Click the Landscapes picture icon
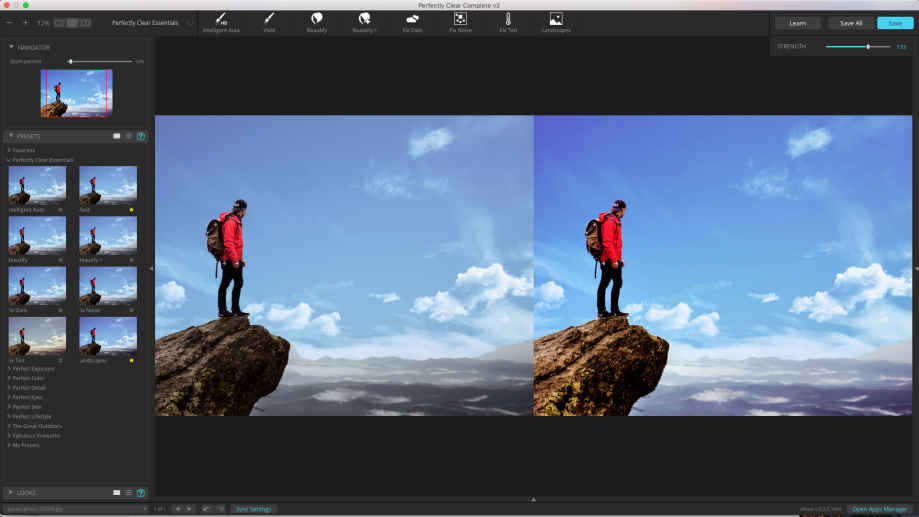The height and width of the screenshot is (517, 919). 556,19
